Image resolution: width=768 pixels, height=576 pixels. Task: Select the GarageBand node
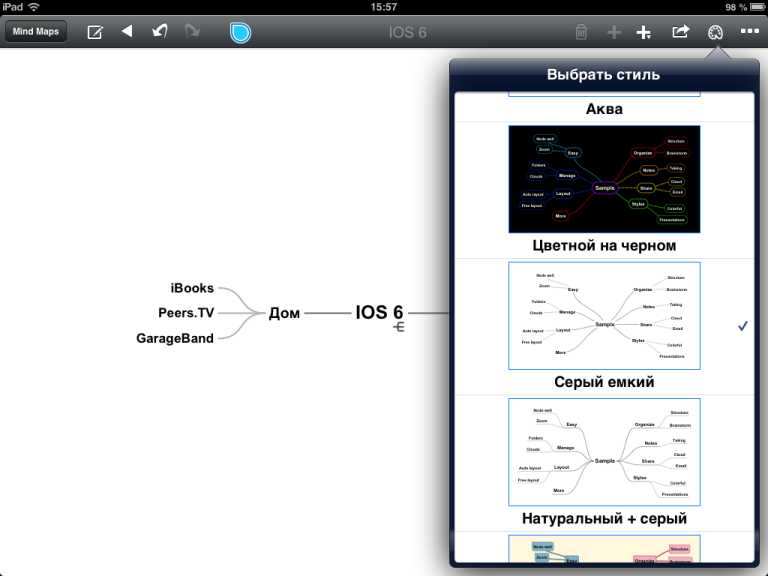coord(175,338)
